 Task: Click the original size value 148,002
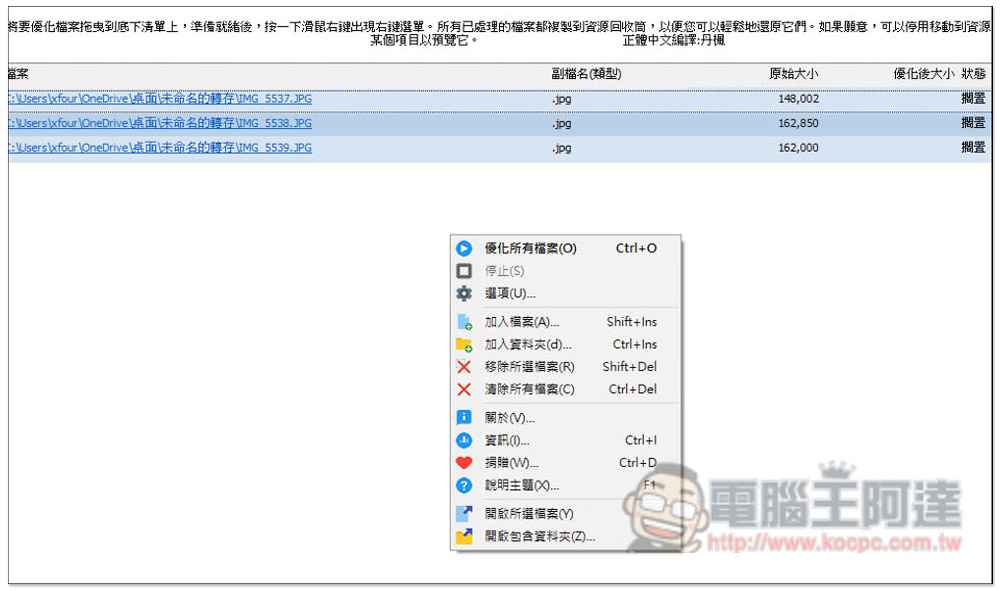(x=798, y=99)
